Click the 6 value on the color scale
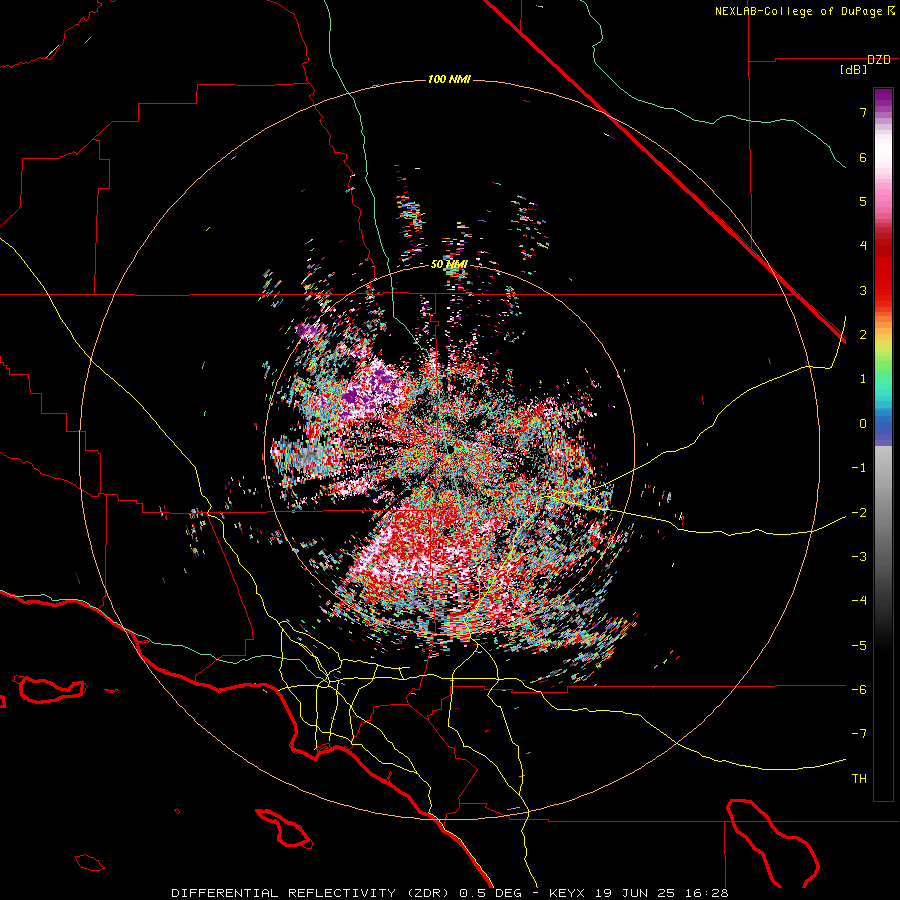 [863, 157]
